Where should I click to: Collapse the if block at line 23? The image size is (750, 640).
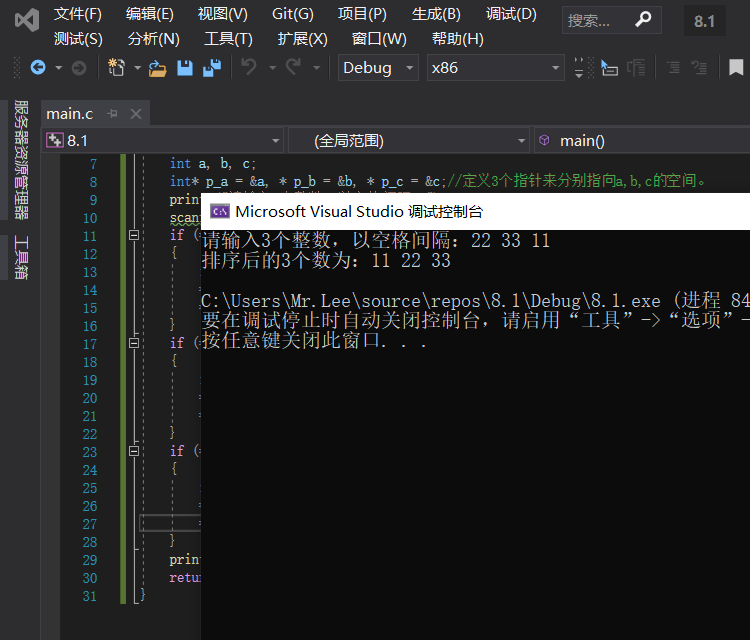click(134, 451)
